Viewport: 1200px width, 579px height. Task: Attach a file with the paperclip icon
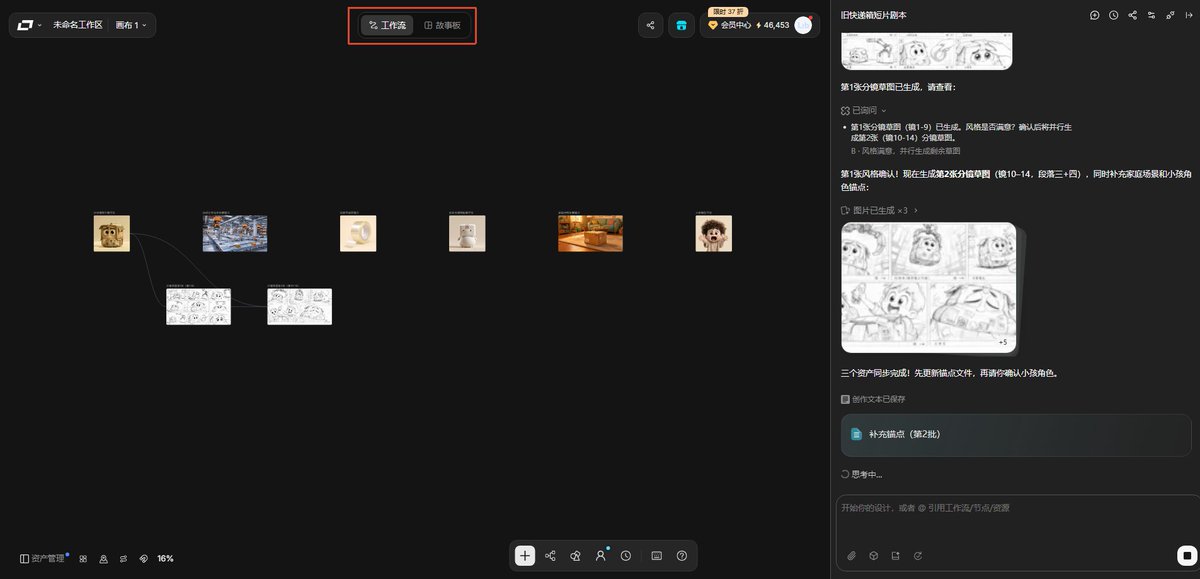click(852, 555)
